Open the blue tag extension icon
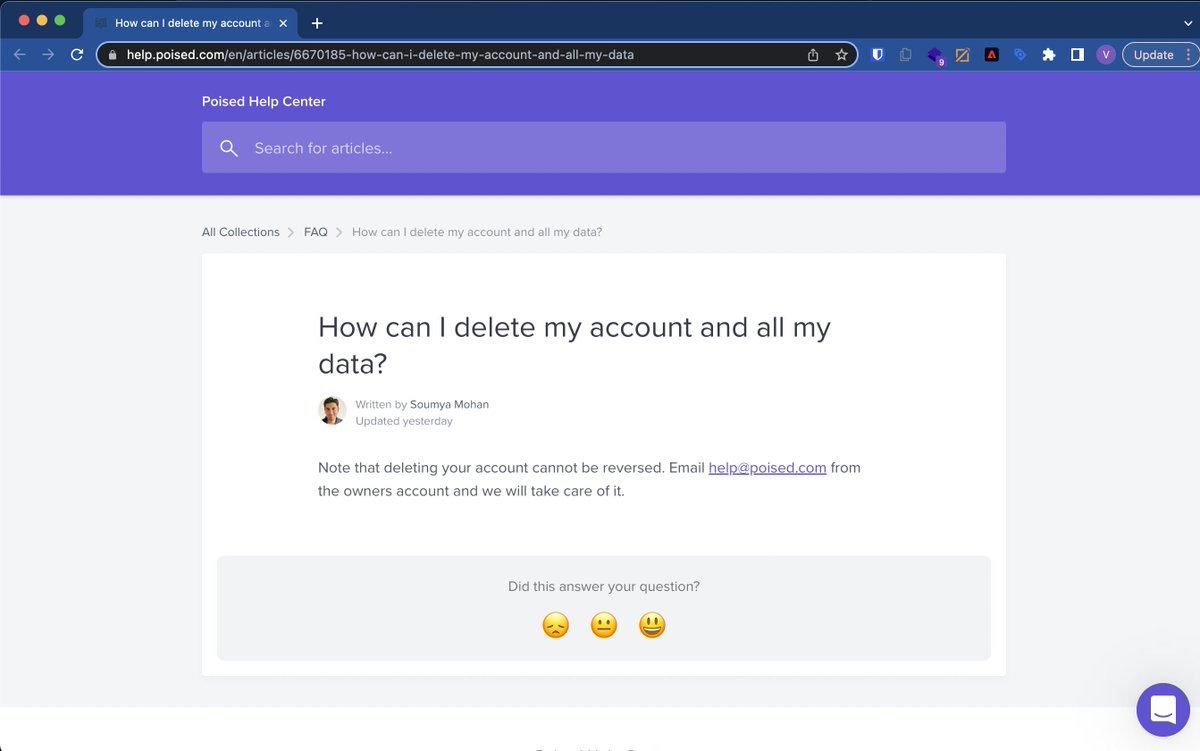Screen dimensions: 1200x751 tap(1020, 55)
